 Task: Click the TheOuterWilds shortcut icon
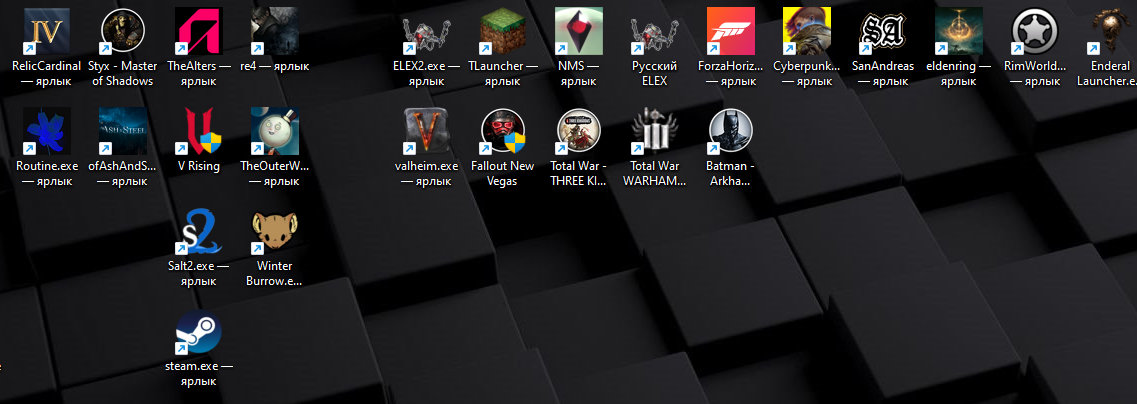274,131
